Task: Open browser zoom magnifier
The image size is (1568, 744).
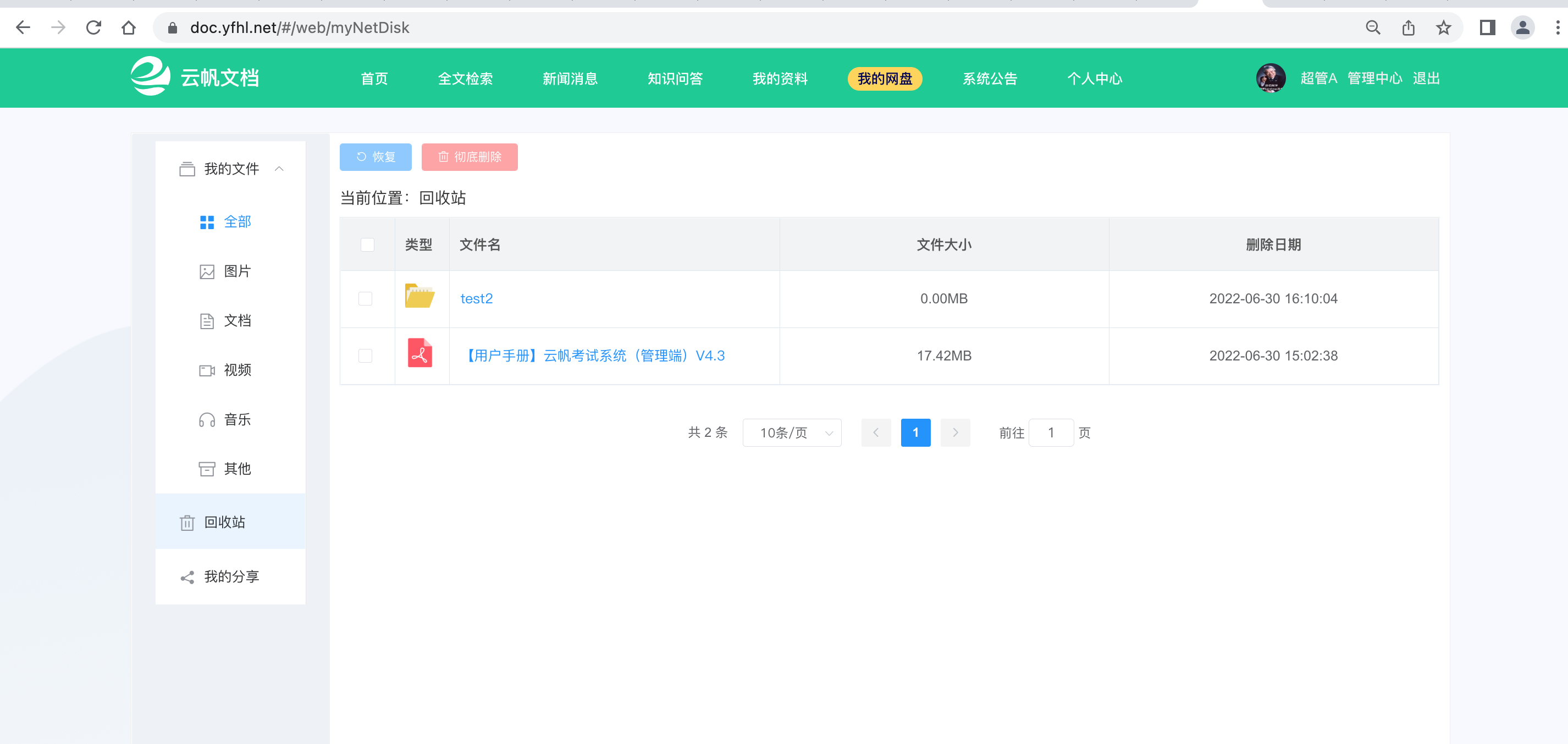Action: coord(1373,27)
